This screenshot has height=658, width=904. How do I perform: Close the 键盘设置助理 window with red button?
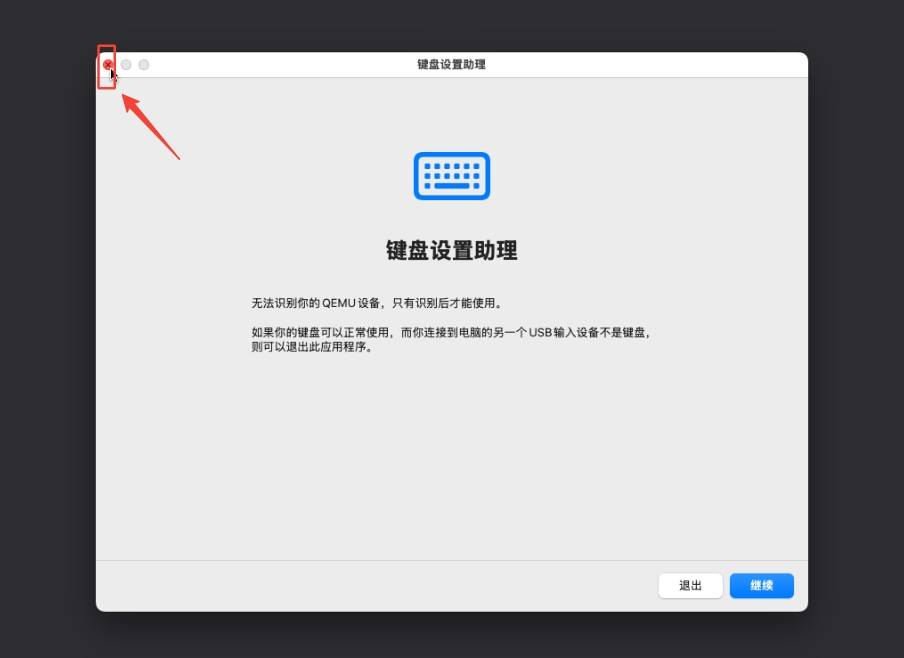click(x=108, y=65)
